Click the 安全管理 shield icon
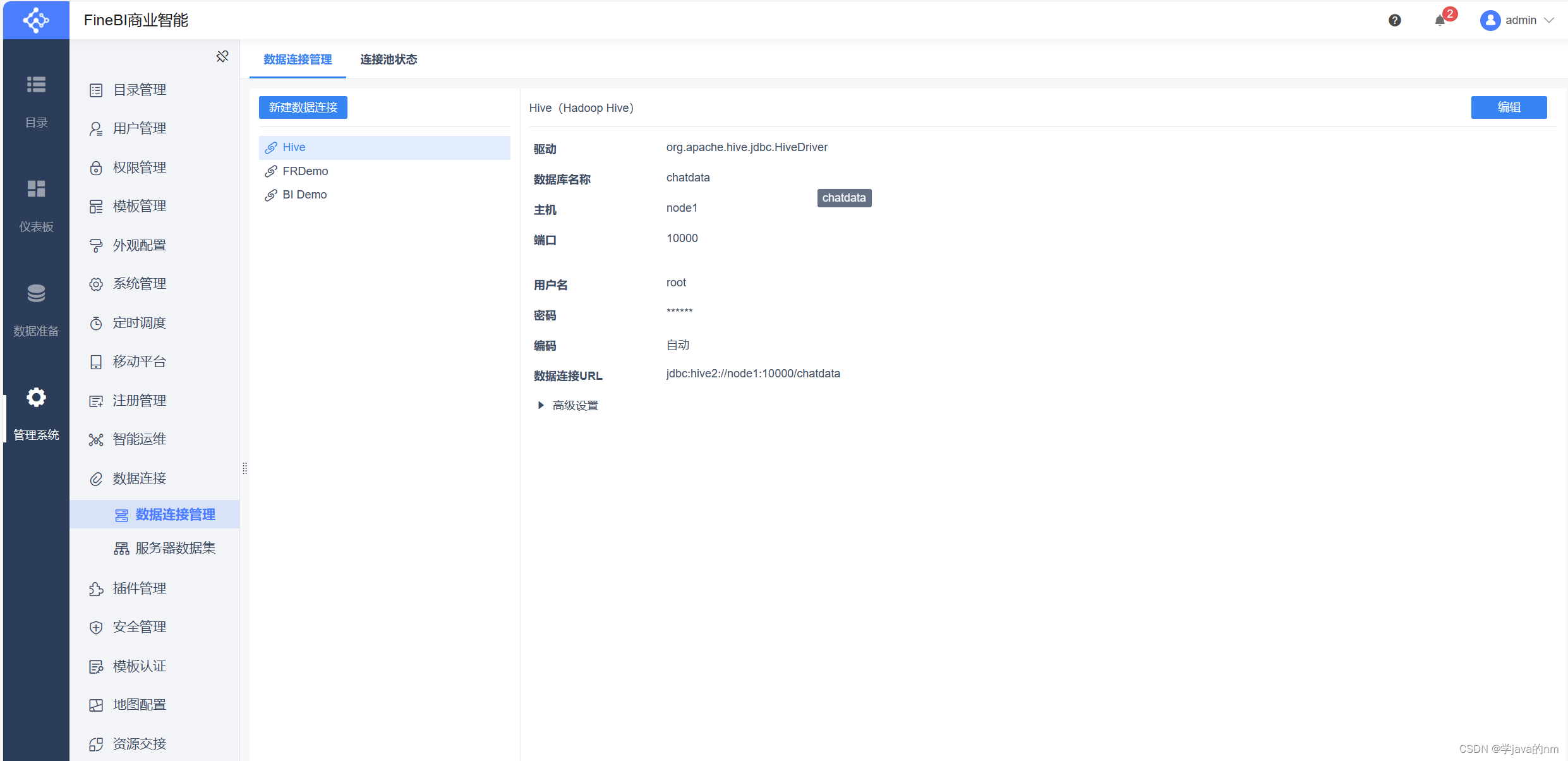The image size is (1568, 761). [96, 628]
